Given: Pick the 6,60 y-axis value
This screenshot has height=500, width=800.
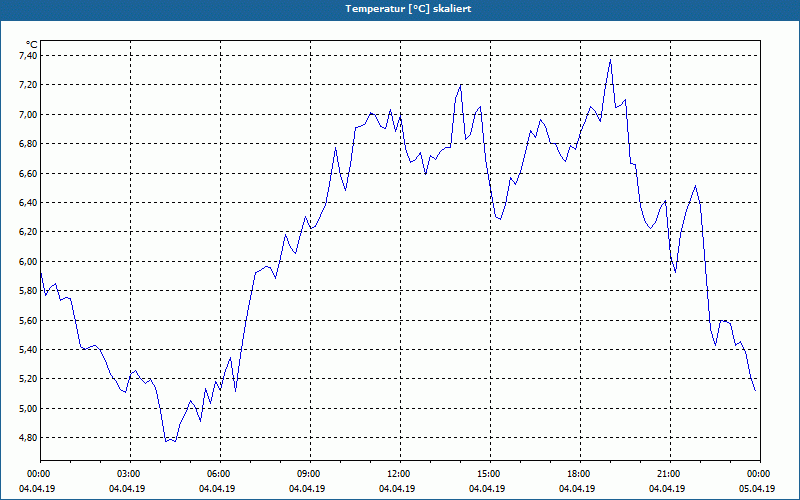Looking at the screenshot, I should point(28,173).
